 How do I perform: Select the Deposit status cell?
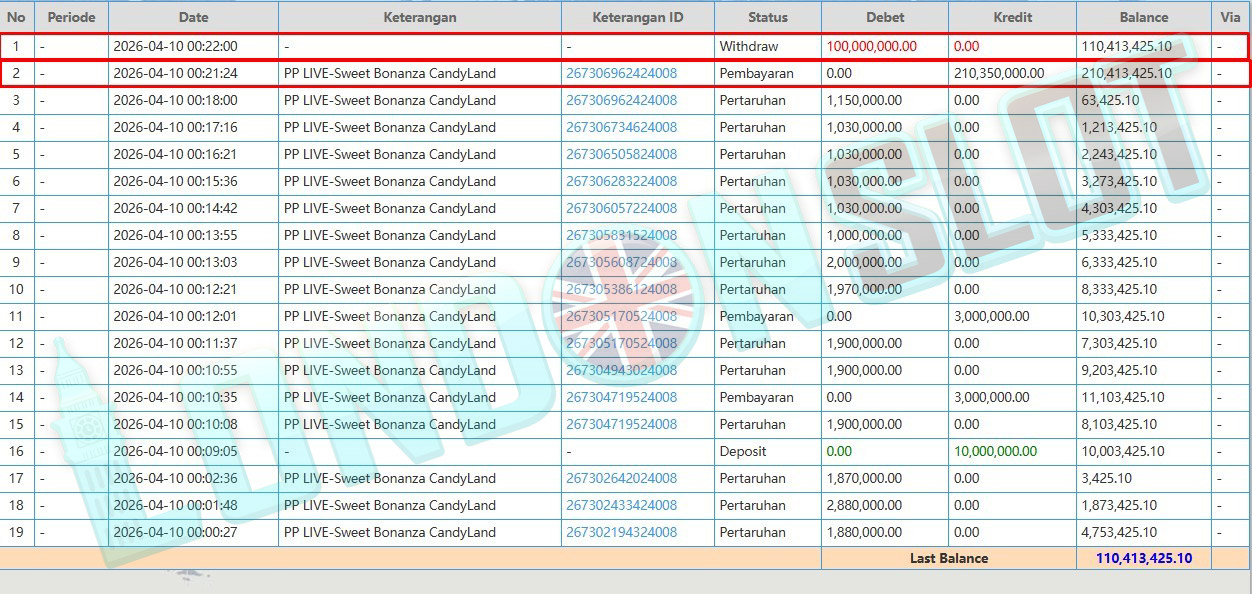(x=744, y=451)
